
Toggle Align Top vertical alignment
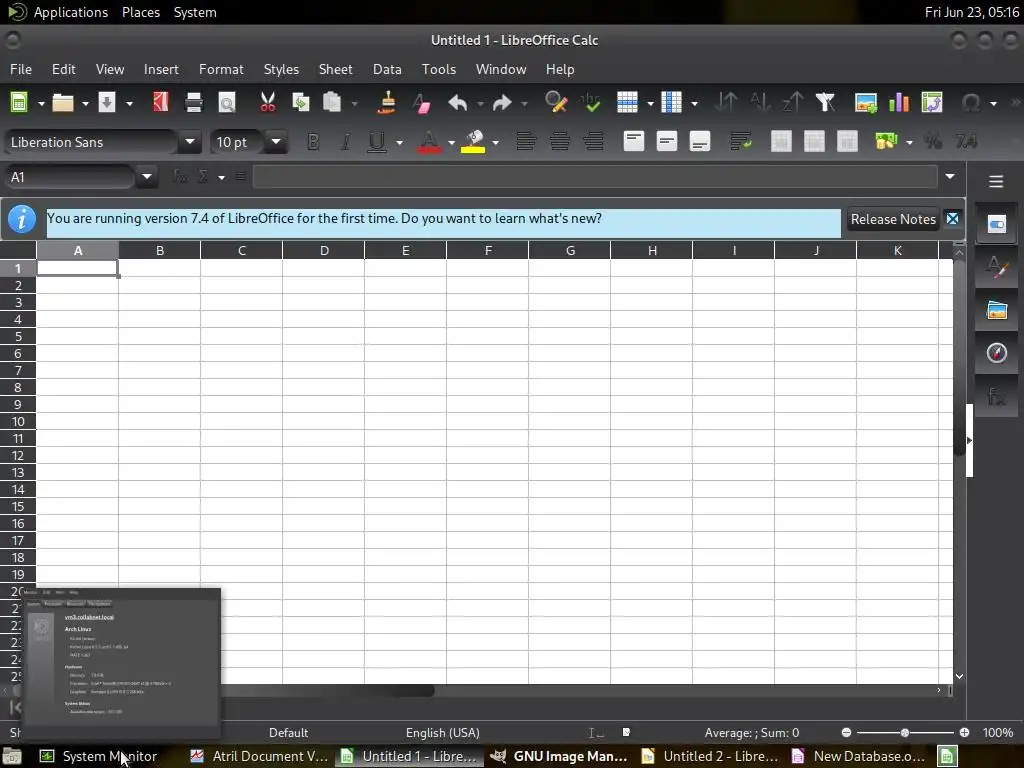point(633,142)
